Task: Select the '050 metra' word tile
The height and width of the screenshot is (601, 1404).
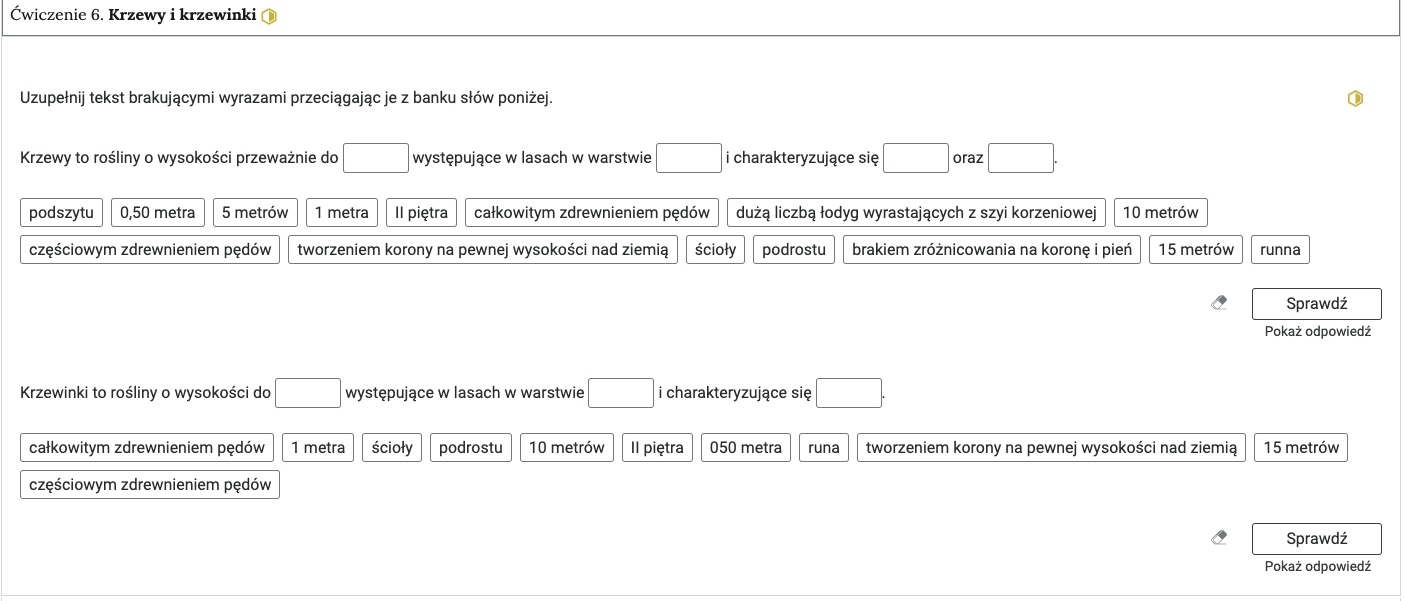Action: pos(746,447)
